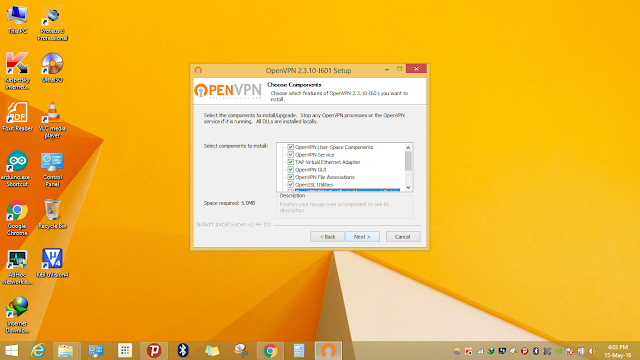
Task: Click the components list scroll-down arrow
Action: (x=408, y=187)
